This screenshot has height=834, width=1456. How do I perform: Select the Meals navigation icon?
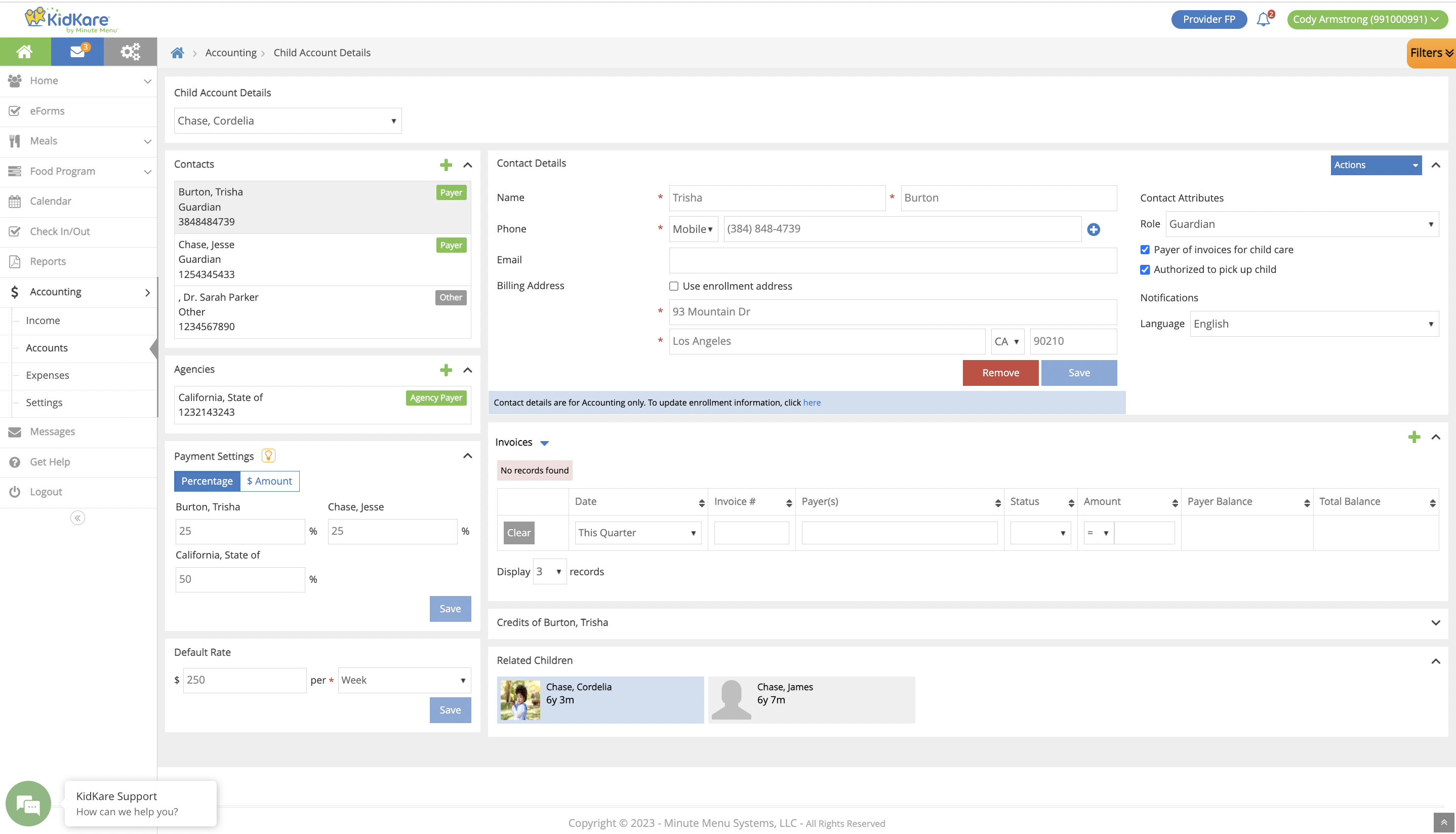14,140
